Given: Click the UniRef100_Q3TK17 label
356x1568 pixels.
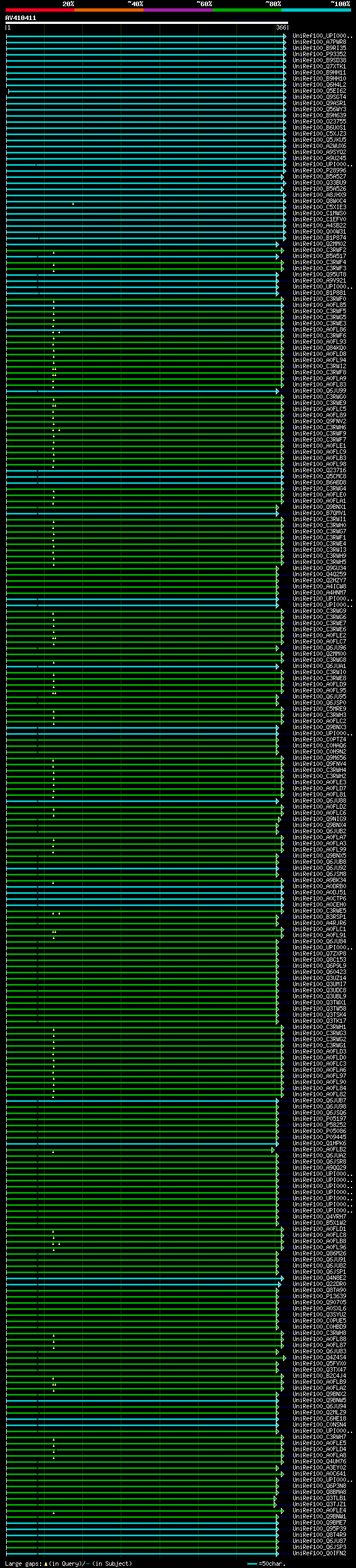Looking at the screenshot, I should pos(319,1021).
